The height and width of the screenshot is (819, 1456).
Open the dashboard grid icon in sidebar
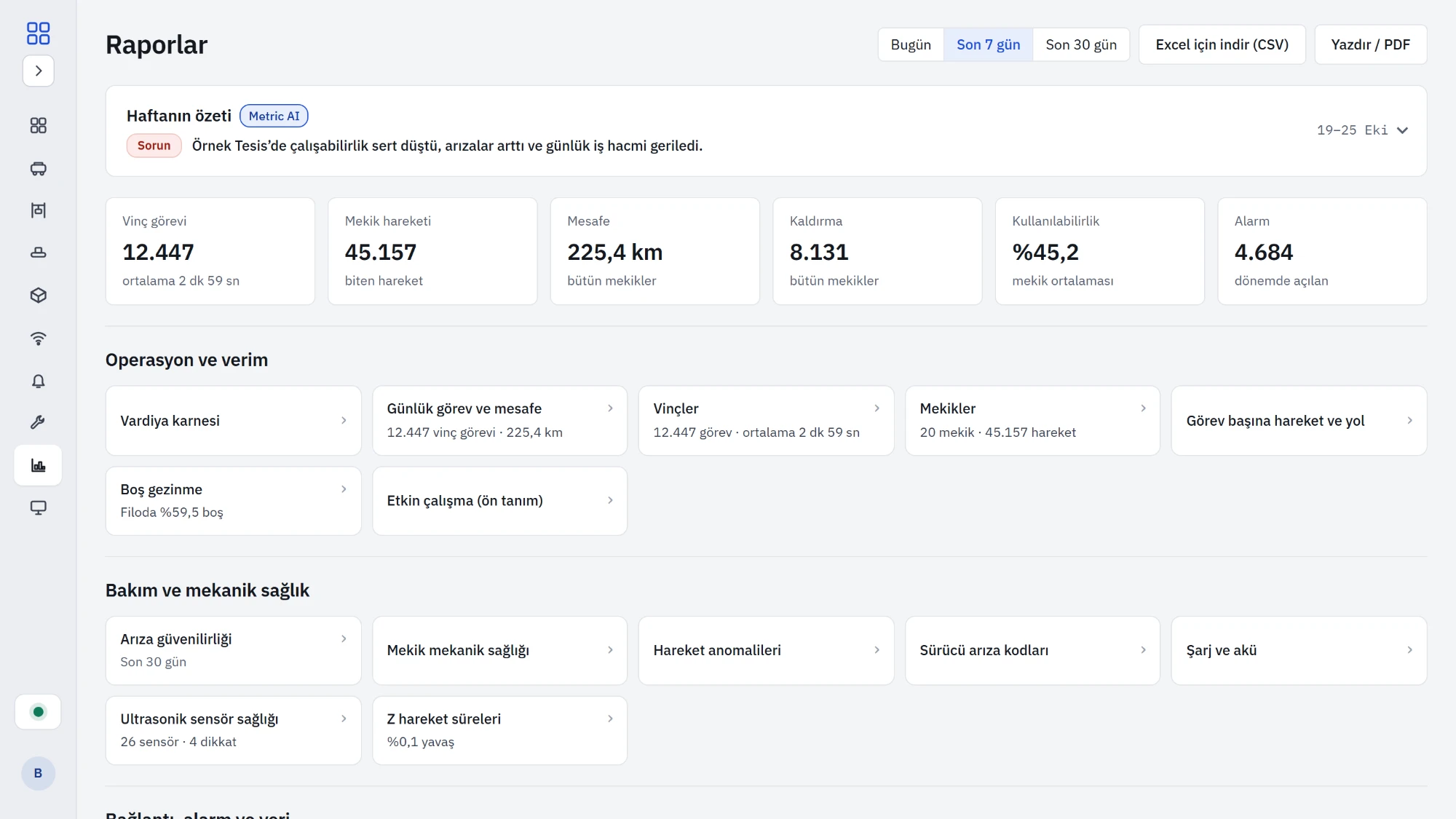(39, 126)
